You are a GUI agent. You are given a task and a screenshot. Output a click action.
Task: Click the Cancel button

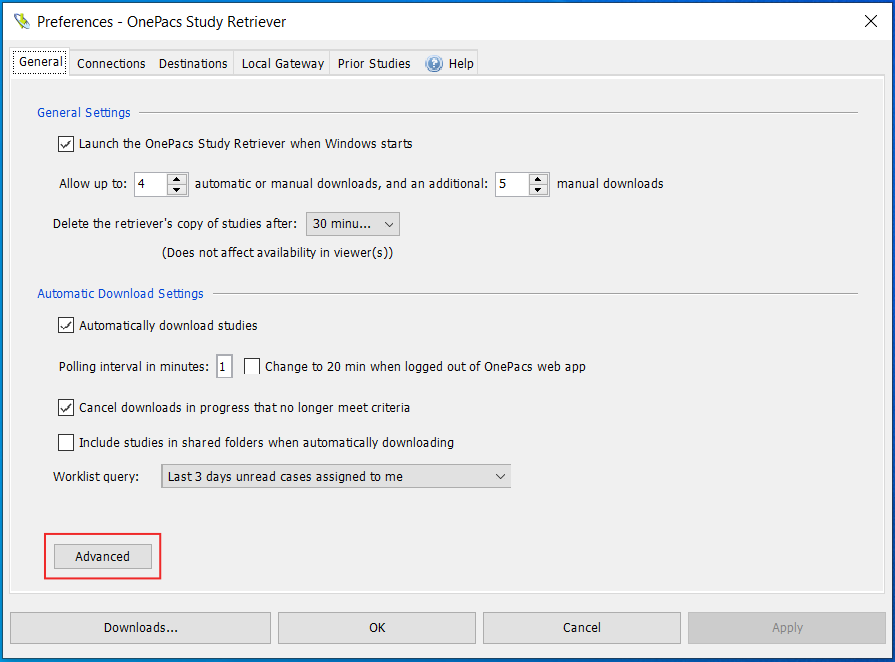(582, 628)
